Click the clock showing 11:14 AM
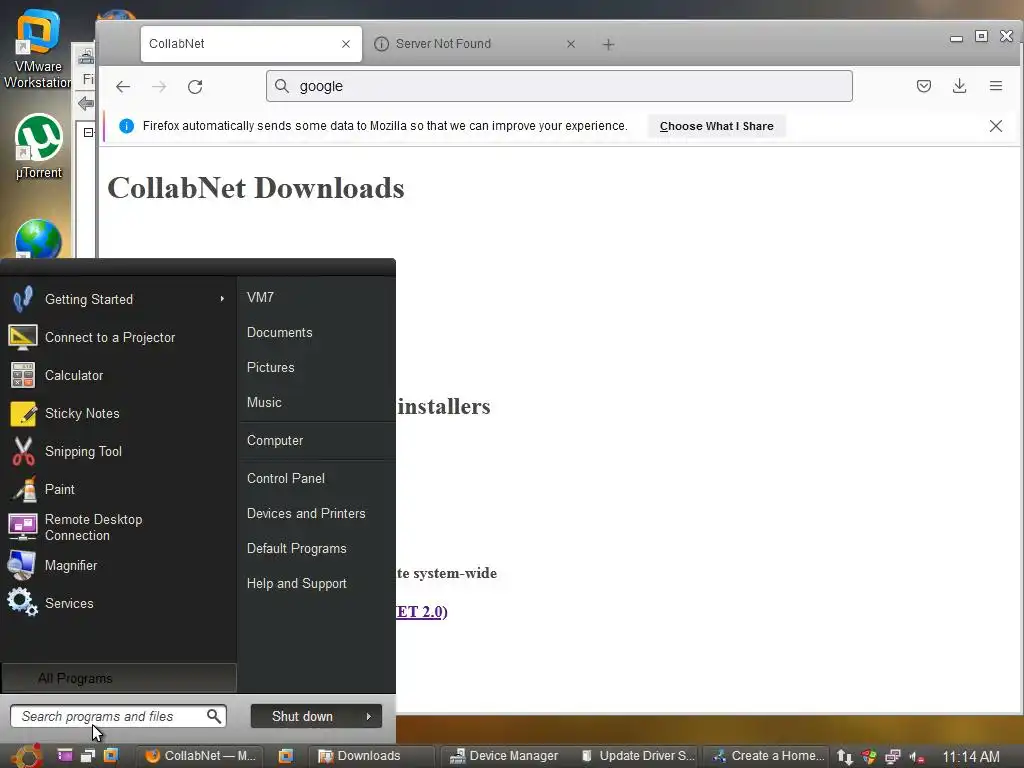1024x768 pixels. [x=970, y=757]
